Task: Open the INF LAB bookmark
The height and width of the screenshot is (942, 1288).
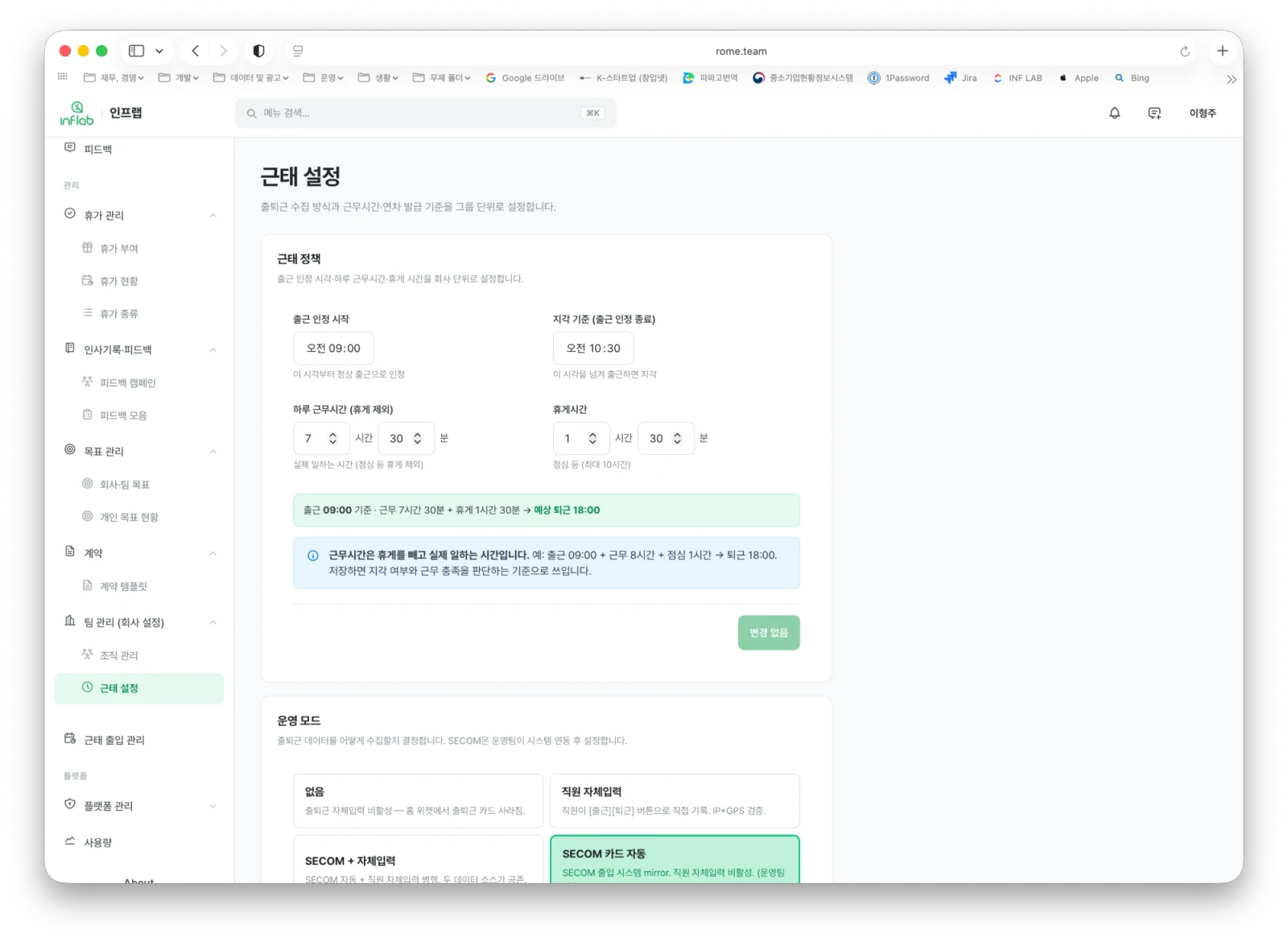Action: (1018, 78)
